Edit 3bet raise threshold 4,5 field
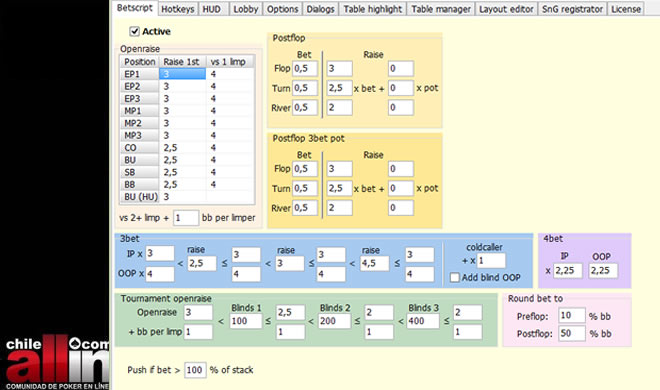Screen dimensions: 660x390 [374, 263]
